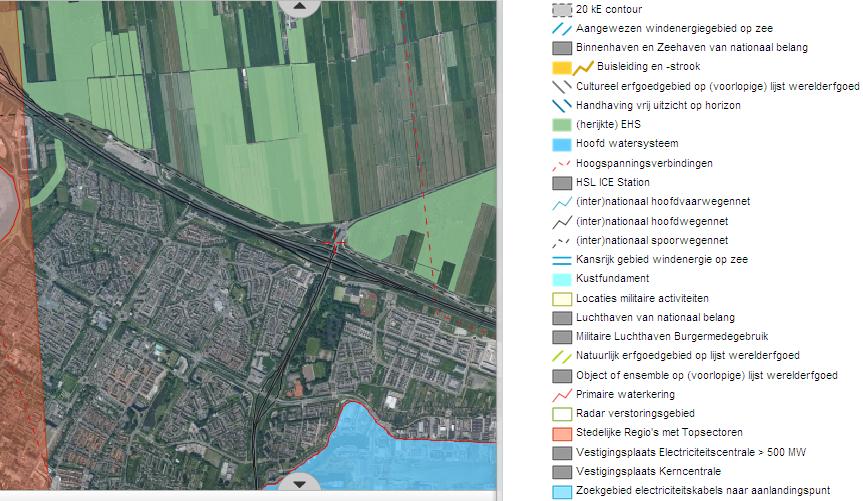863x501 pixels.
Task: Click the Militaire Luchthaven Burgermedegebruik symbol
Action: tap(562, 337)
